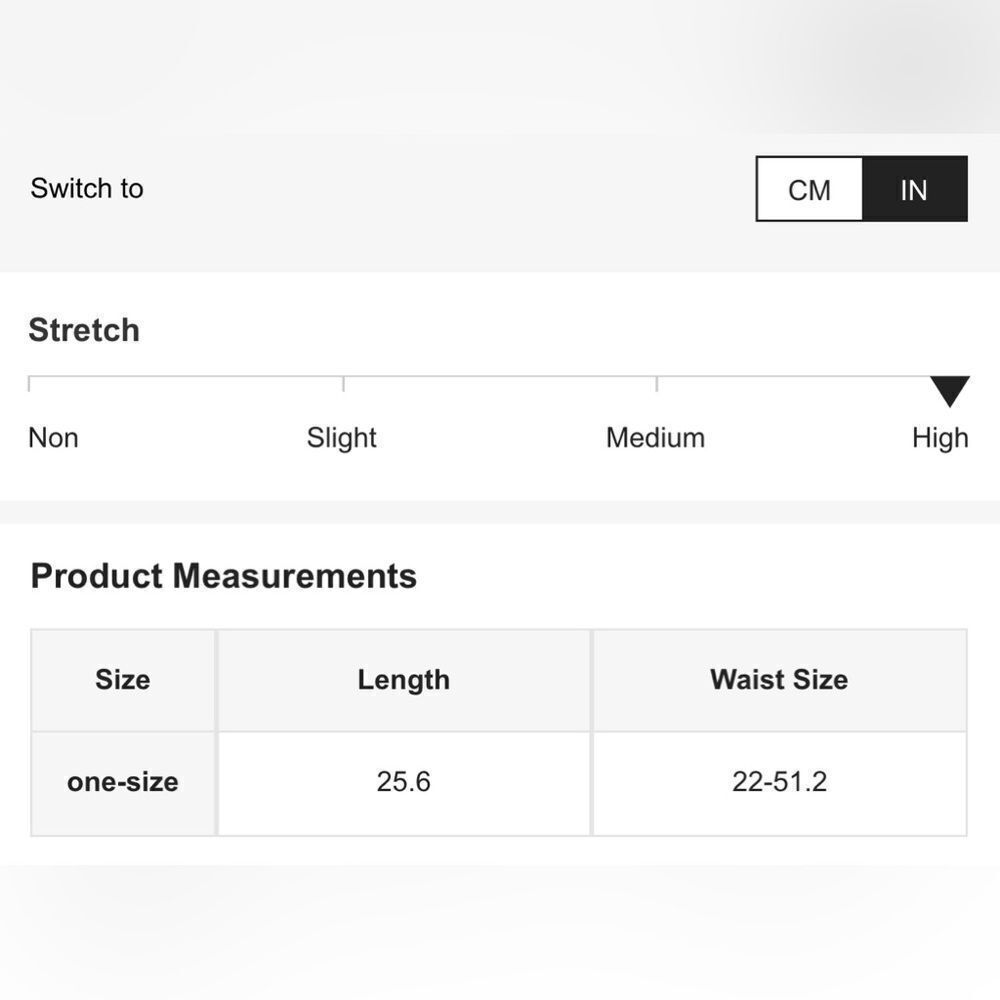Click the Medium stretch label
1000x1000 pixels.
tap(656, 438)
